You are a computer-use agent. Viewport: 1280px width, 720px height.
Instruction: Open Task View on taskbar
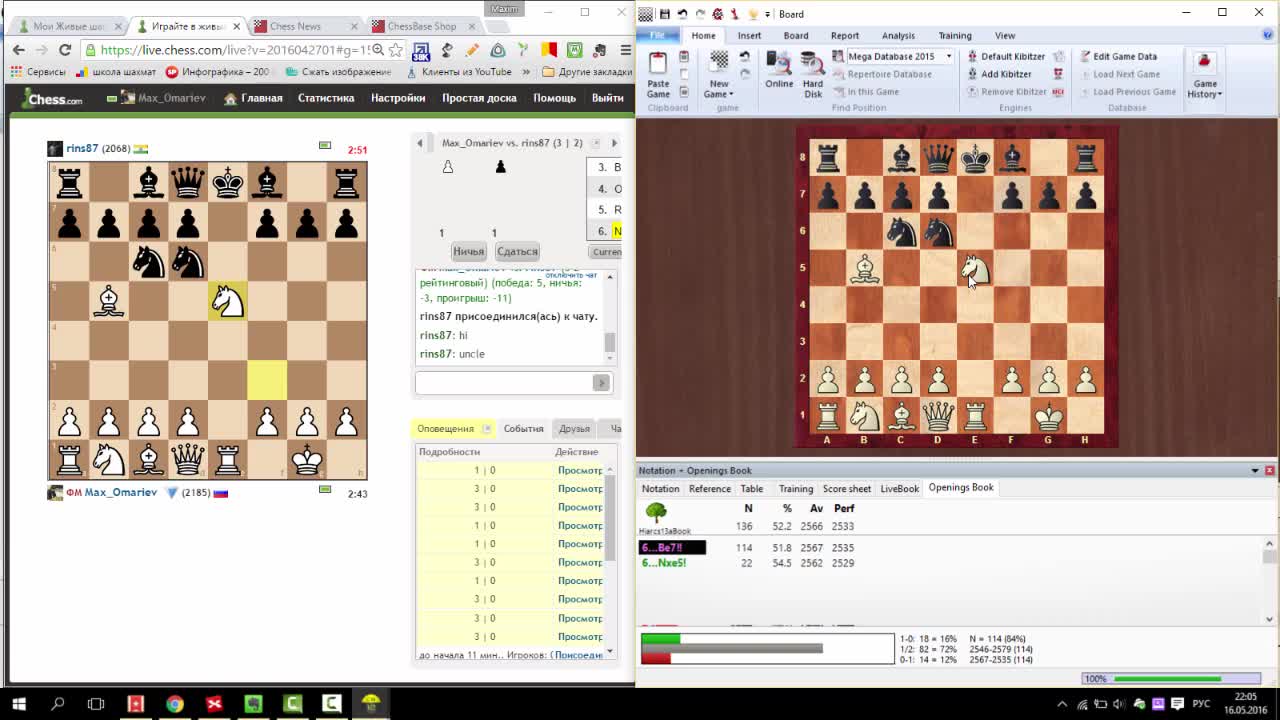click(x=96, y=704)
